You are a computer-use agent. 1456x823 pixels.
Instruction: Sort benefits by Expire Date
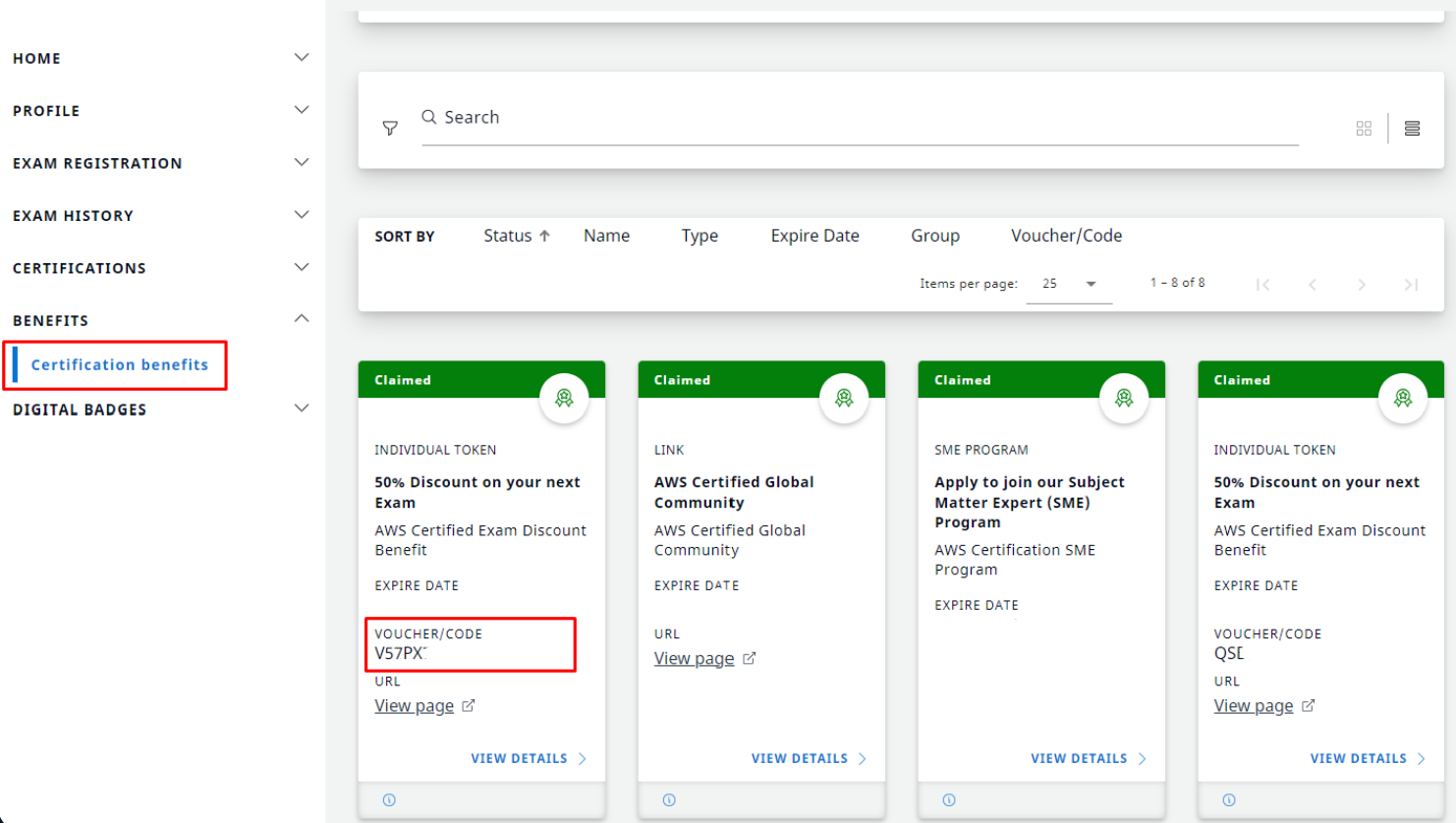[x=814, y=236]
